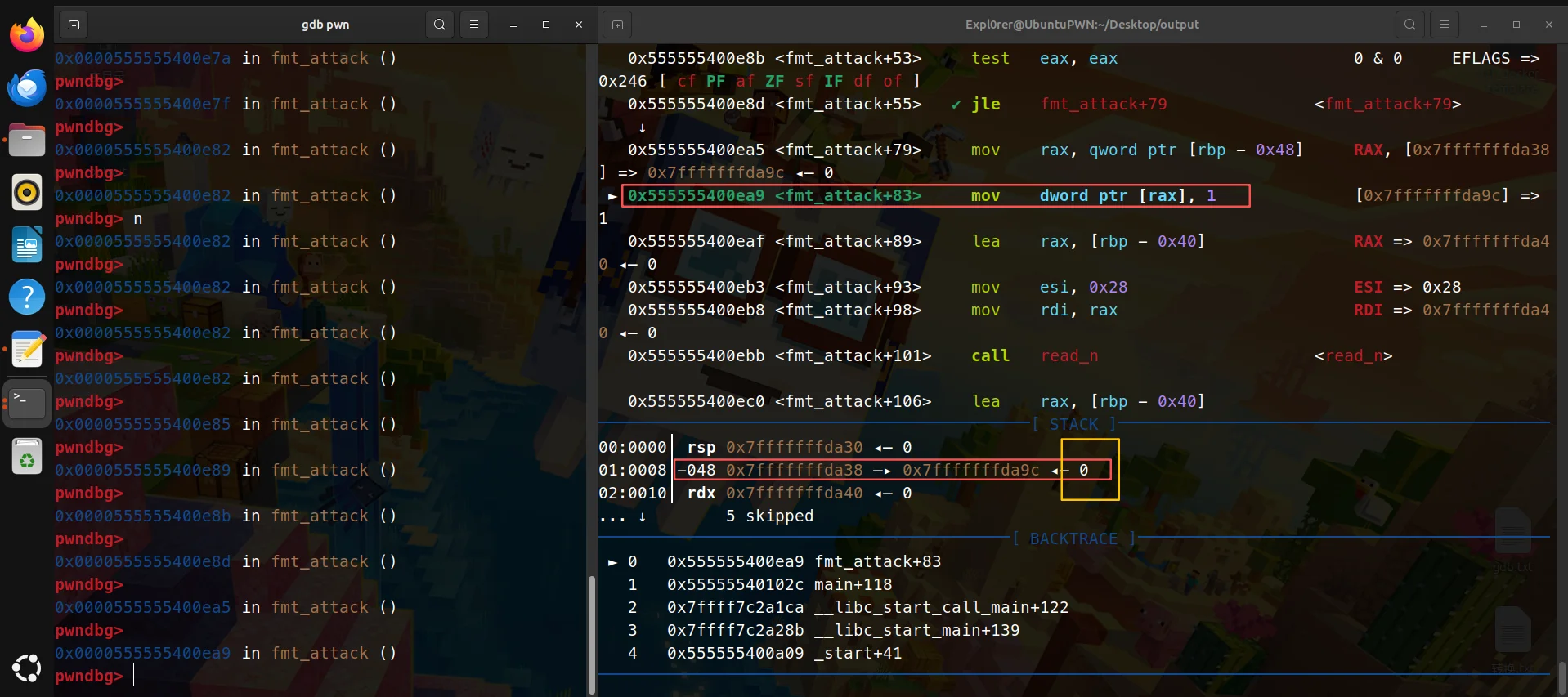Open the Trash from the dock
The width and height of the screenshot is (1568, 697).
(27, 457)
